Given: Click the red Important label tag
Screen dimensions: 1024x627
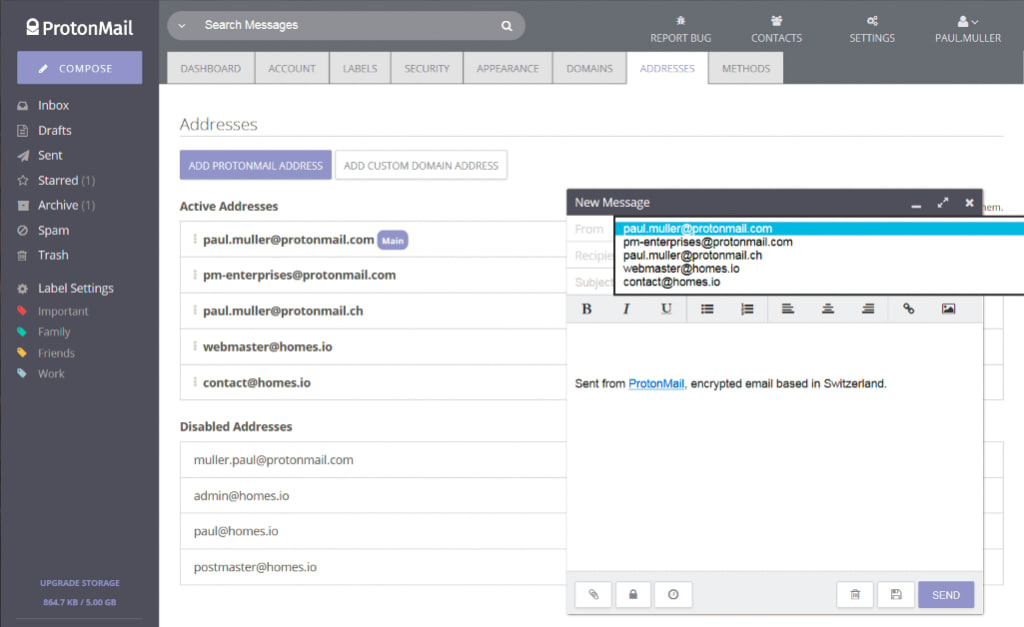Looking at the screenshot, I should point(22,311).
